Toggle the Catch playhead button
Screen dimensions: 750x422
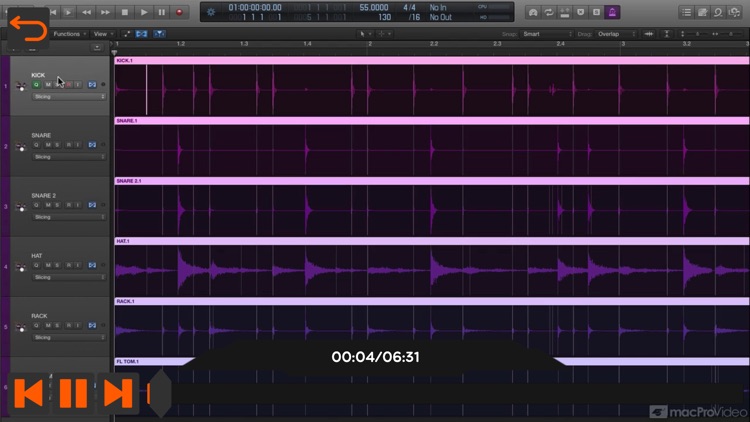[x=159, y=34]
